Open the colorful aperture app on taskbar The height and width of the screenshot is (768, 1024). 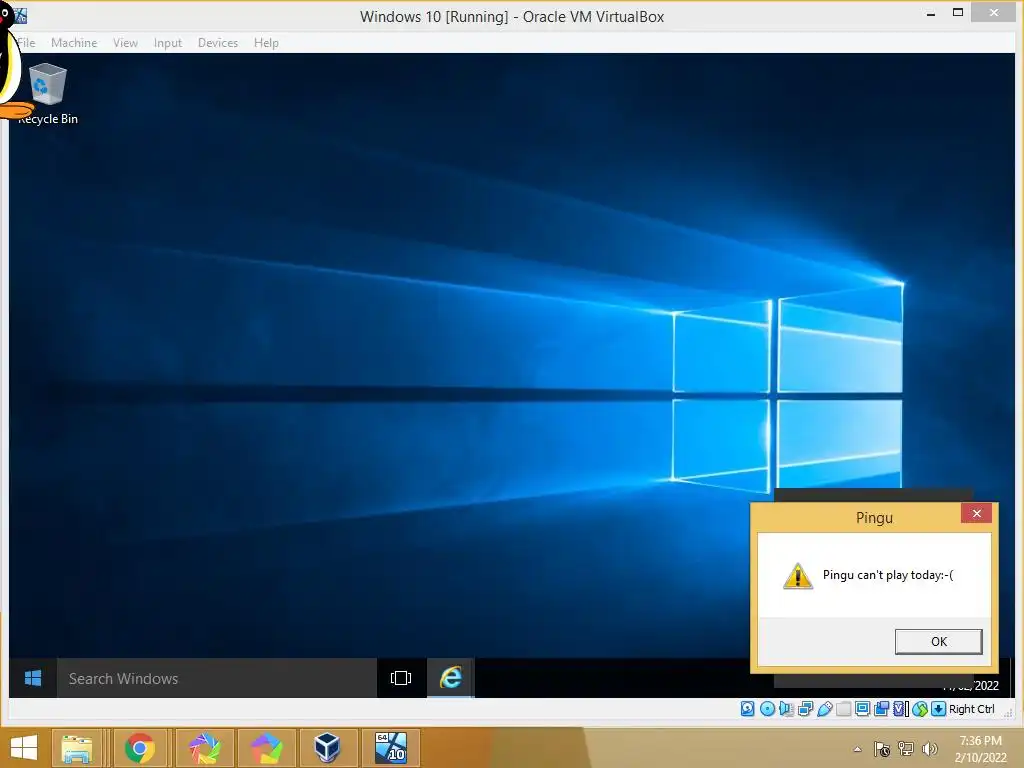click(204, 748)
